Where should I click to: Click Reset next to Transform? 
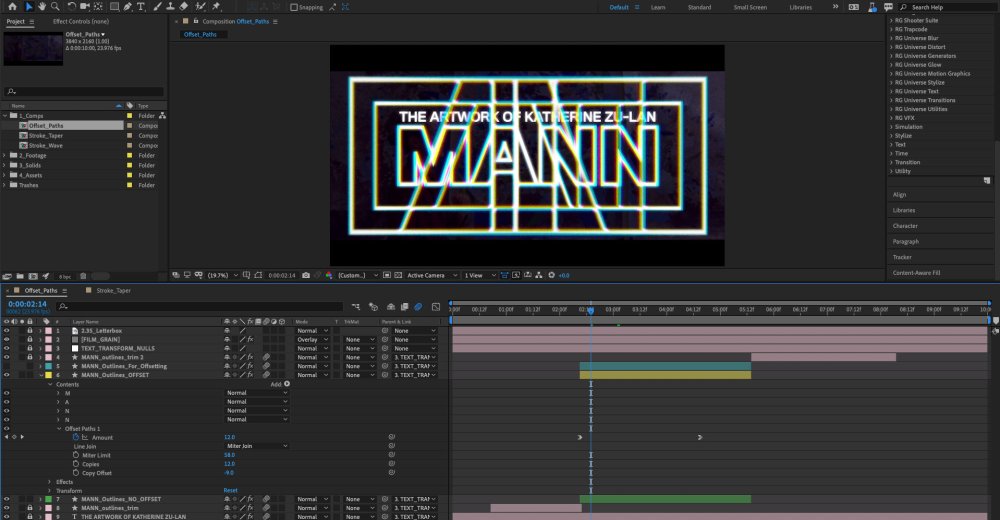(230, 491)
